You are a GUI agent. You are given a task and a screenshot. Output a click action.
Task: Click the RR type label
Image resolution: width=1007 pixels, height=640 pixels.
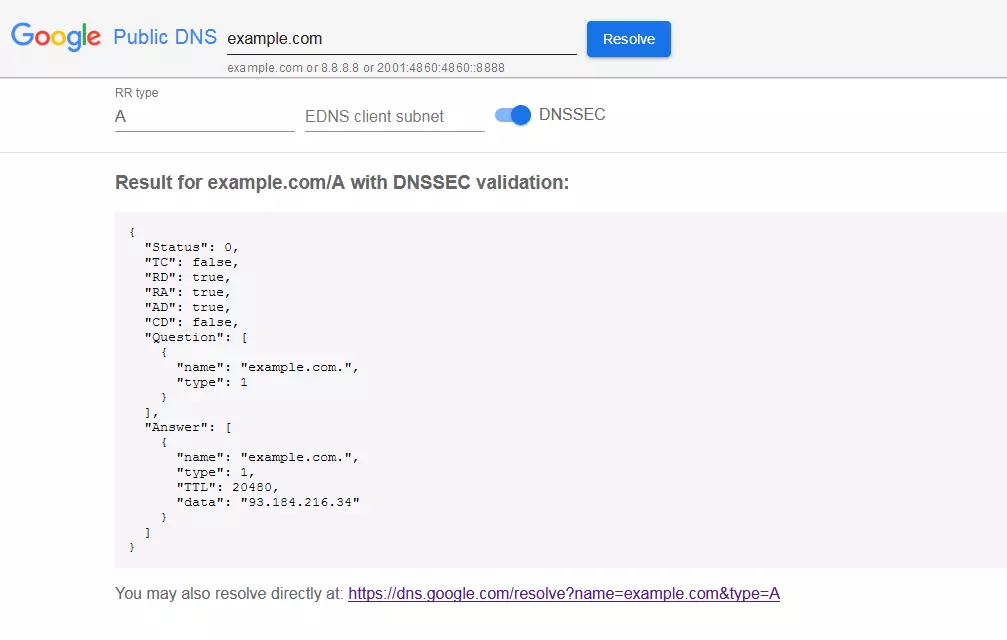[137, 92]
